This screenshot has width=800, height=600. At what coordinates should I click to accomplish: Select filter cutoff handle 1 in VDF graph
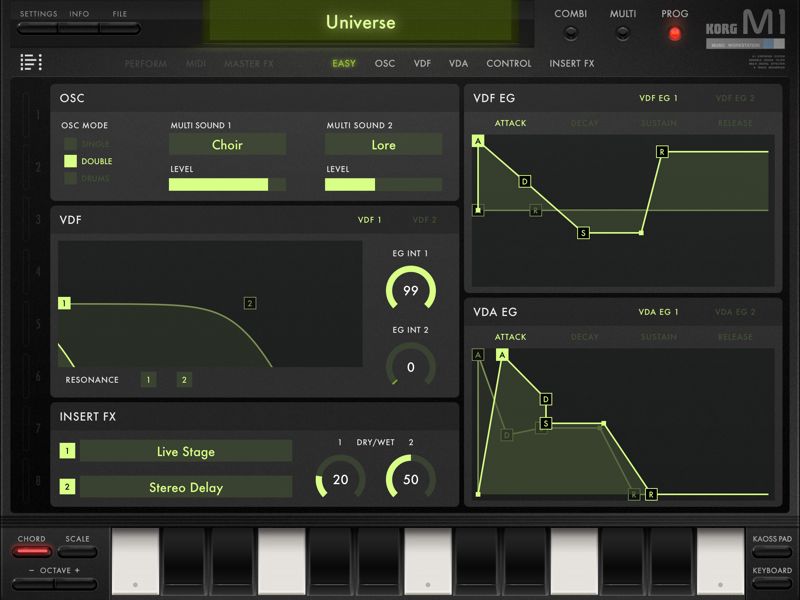click(x=64, y=304)
